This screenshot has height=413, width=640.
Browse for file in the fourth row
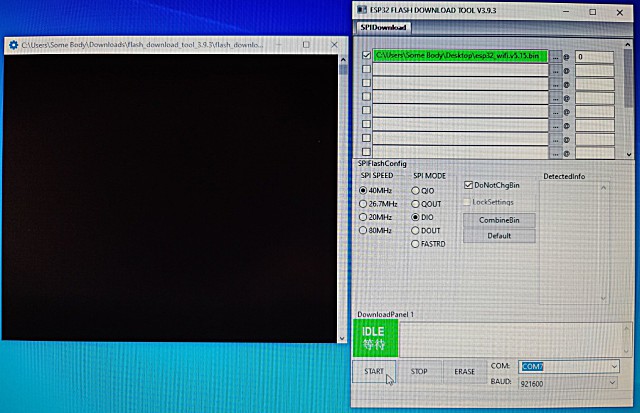point(555,98)
